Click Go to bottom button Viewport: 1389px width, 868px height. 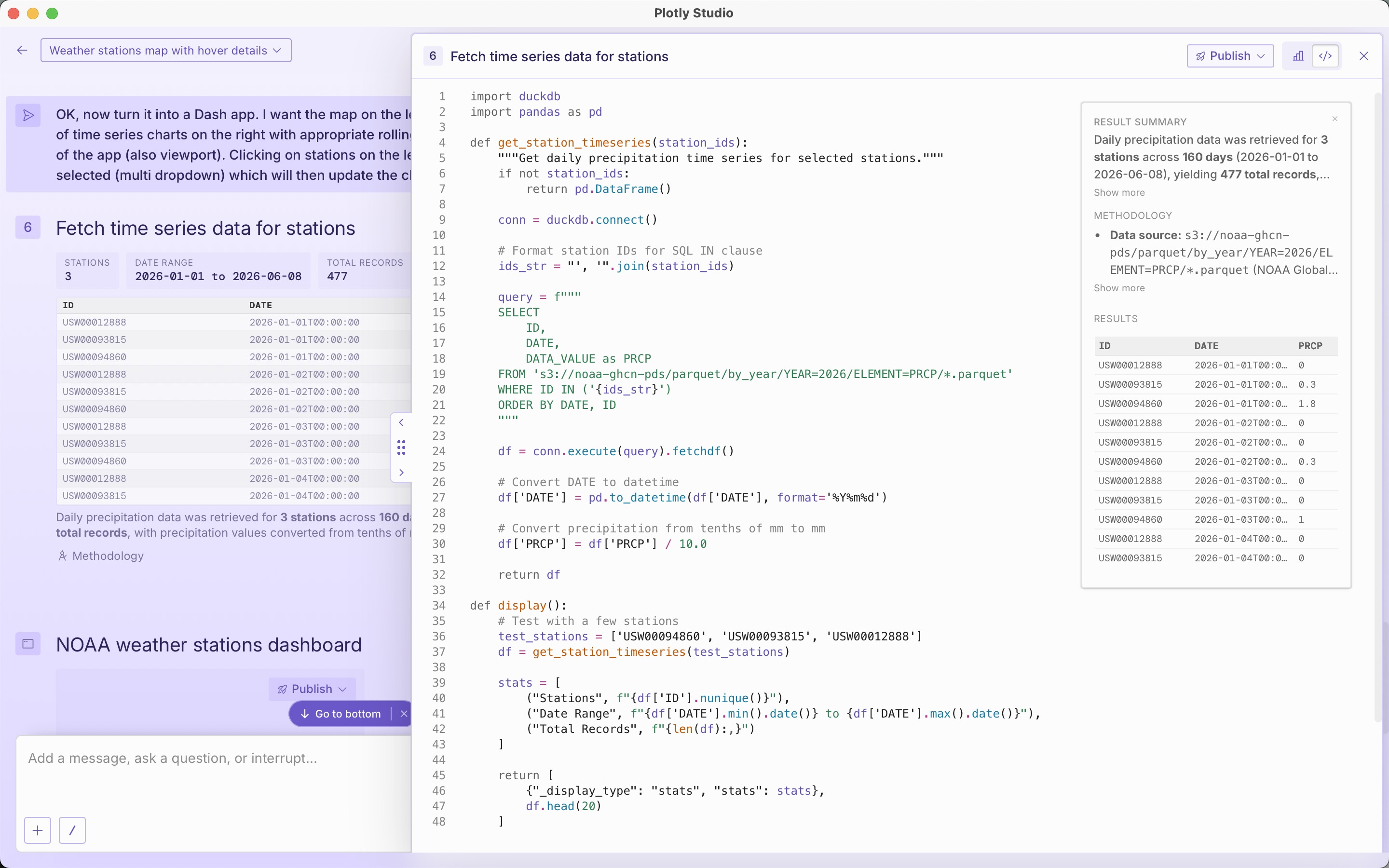point(341,714)
